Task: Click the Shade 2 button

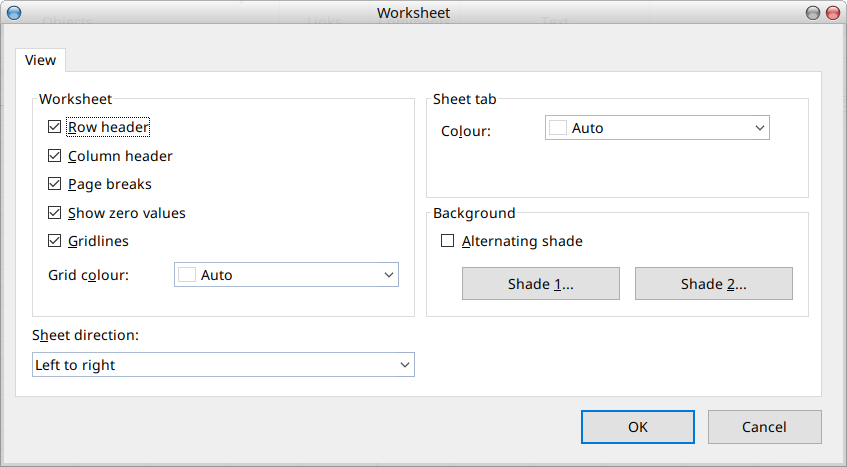Action: [x=713, y=284]
